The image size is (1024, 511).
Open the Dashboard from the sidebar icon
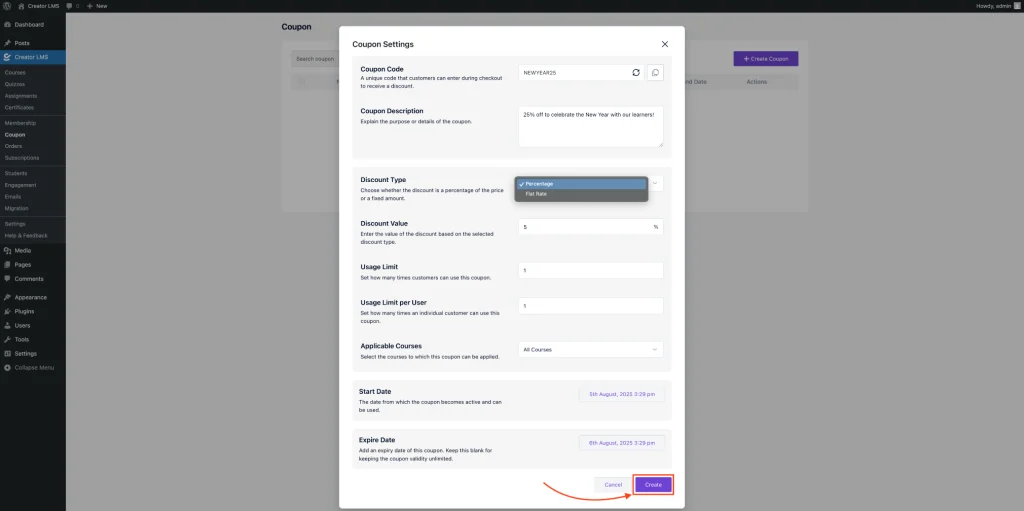tap(7, 24)
